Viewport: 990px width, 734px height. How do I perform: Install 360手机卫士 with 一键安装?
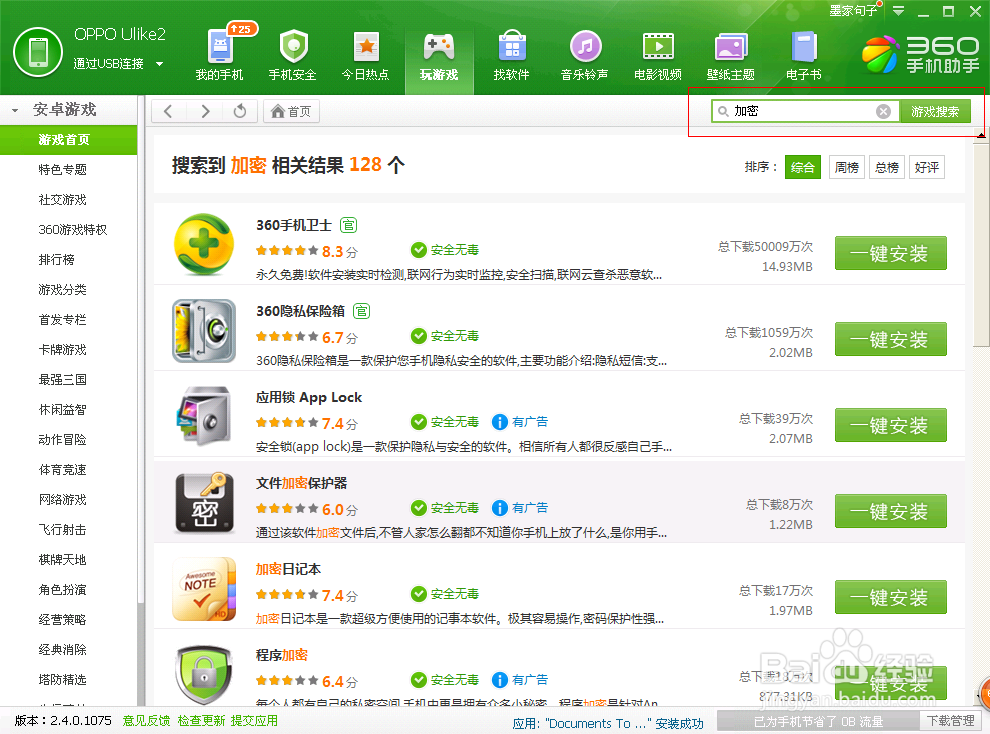pos(890,253)
